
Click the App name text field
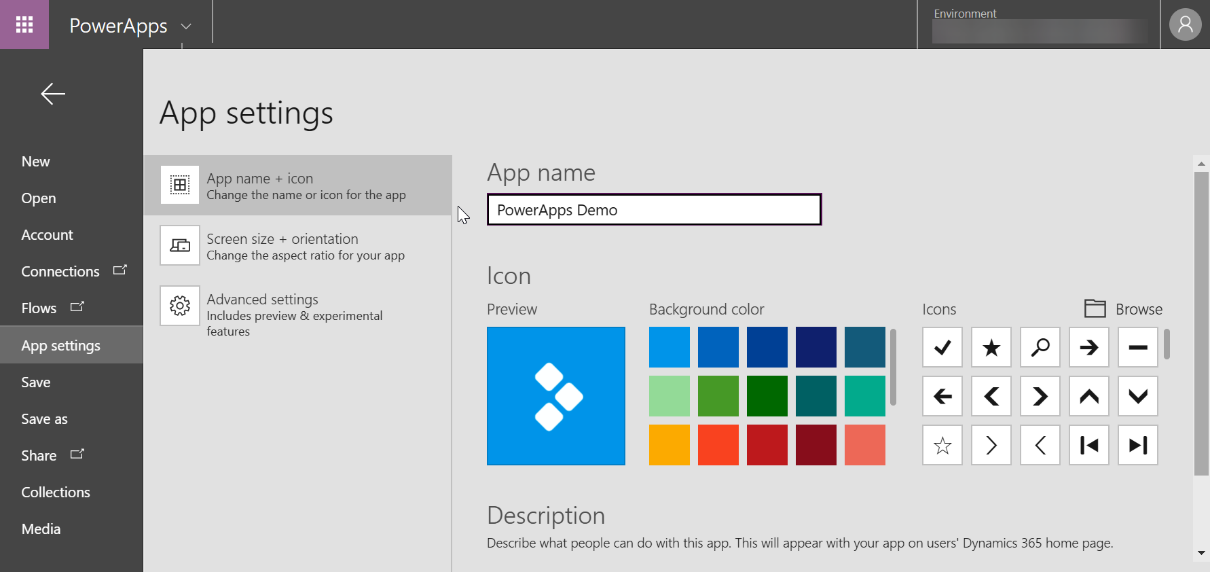[654, 210]
